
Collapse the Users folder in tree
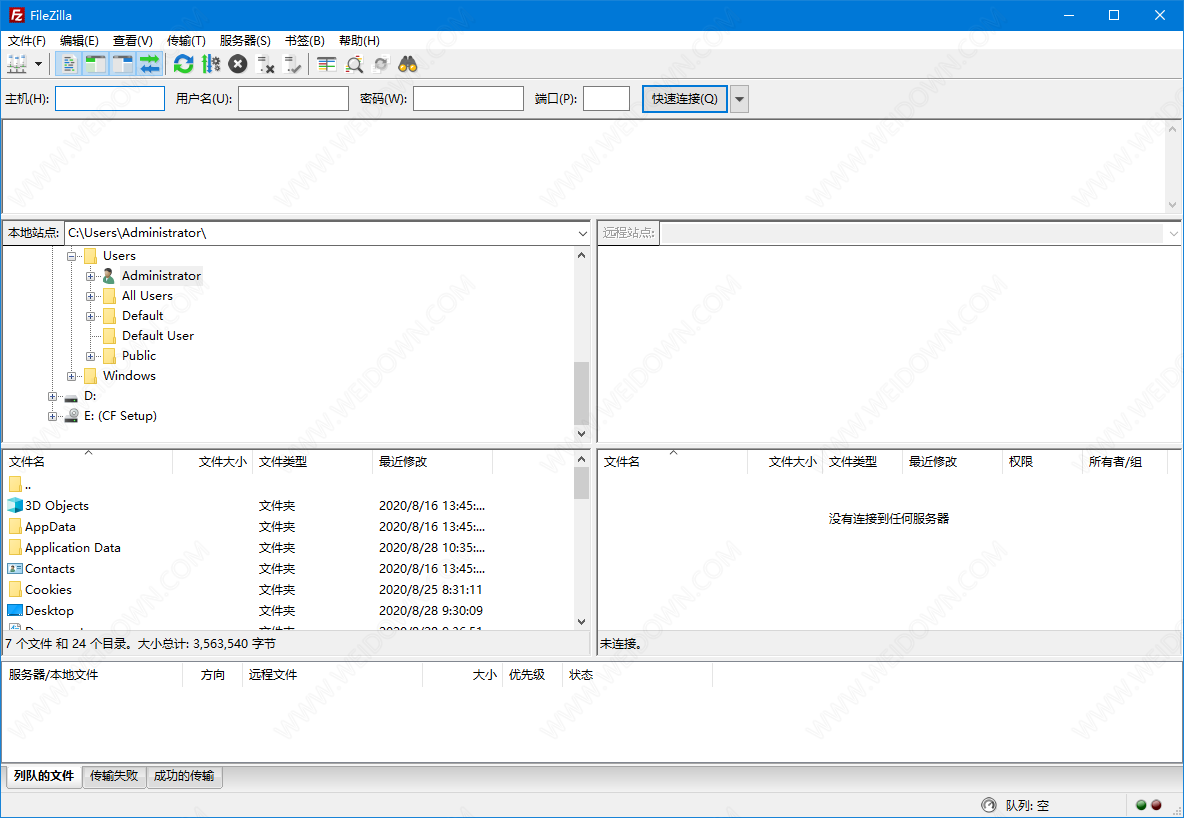coord(71,256)
